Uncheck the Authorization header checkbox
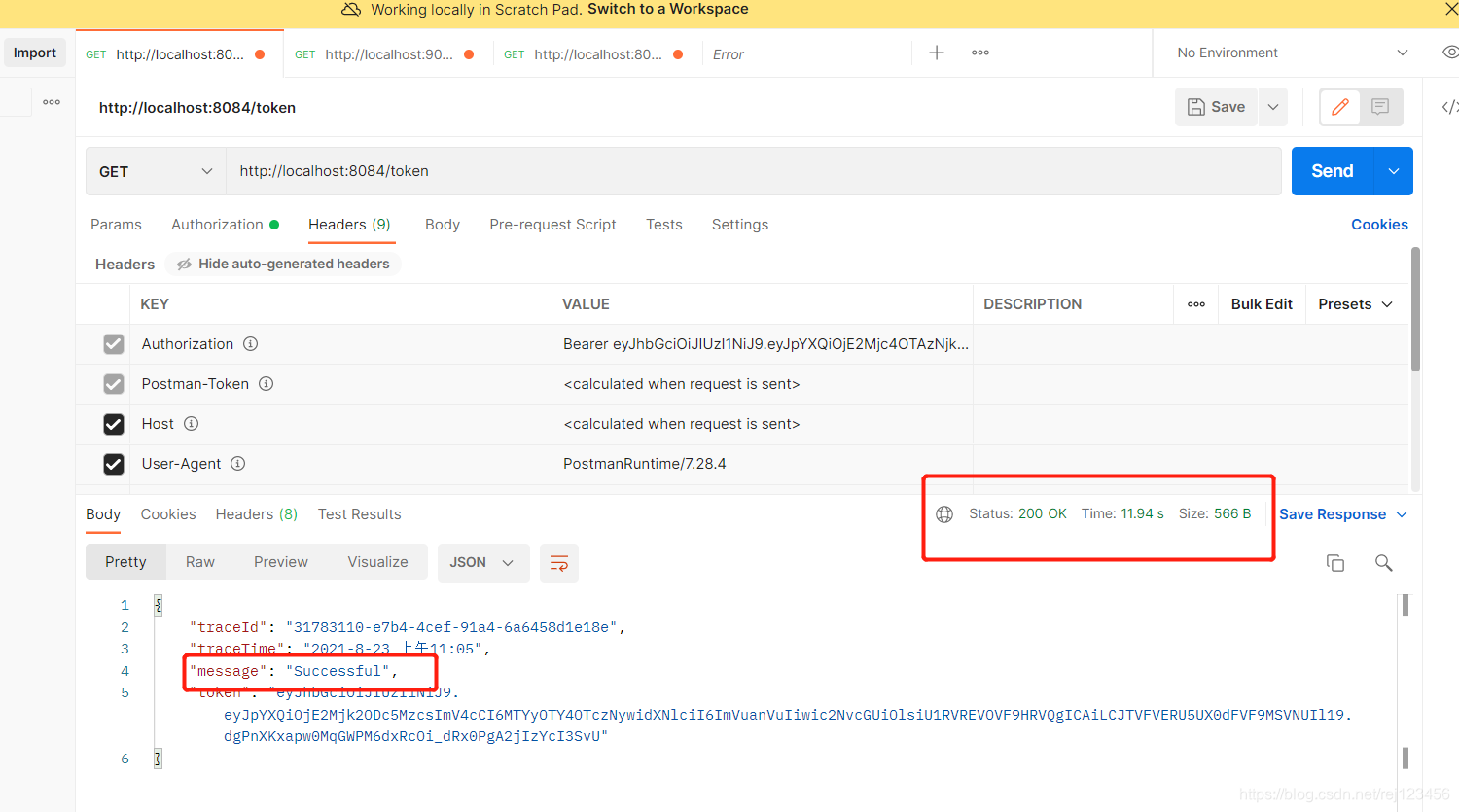1459x812 pixels. (x=114, y=343)
